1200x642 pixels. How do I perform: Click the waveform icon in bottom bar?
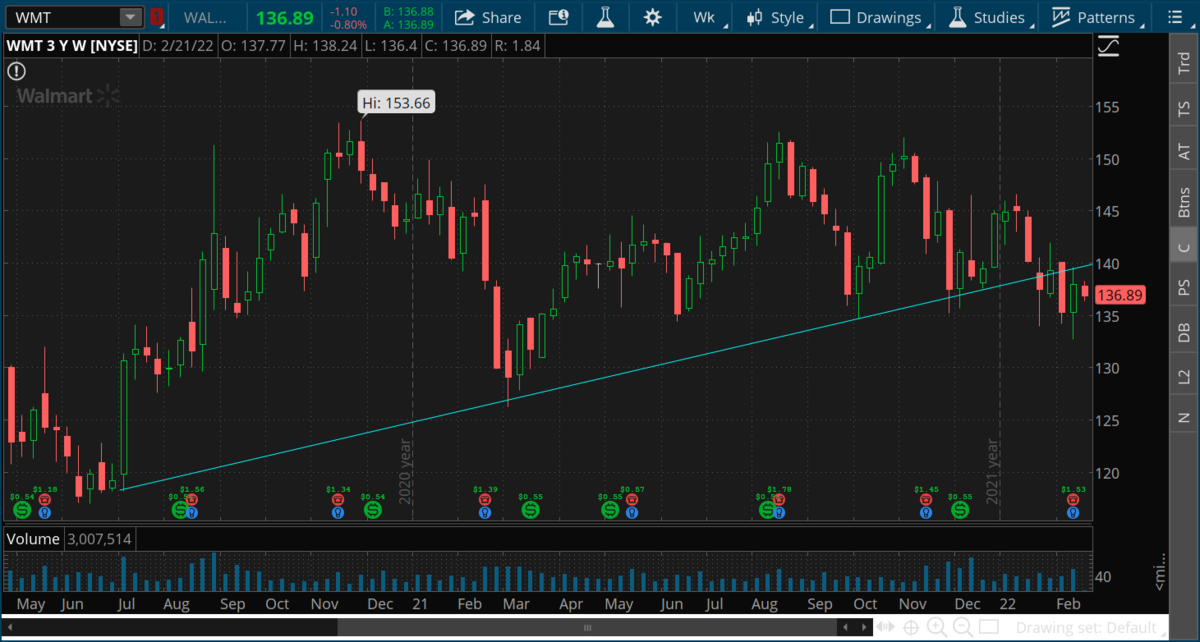886,628
